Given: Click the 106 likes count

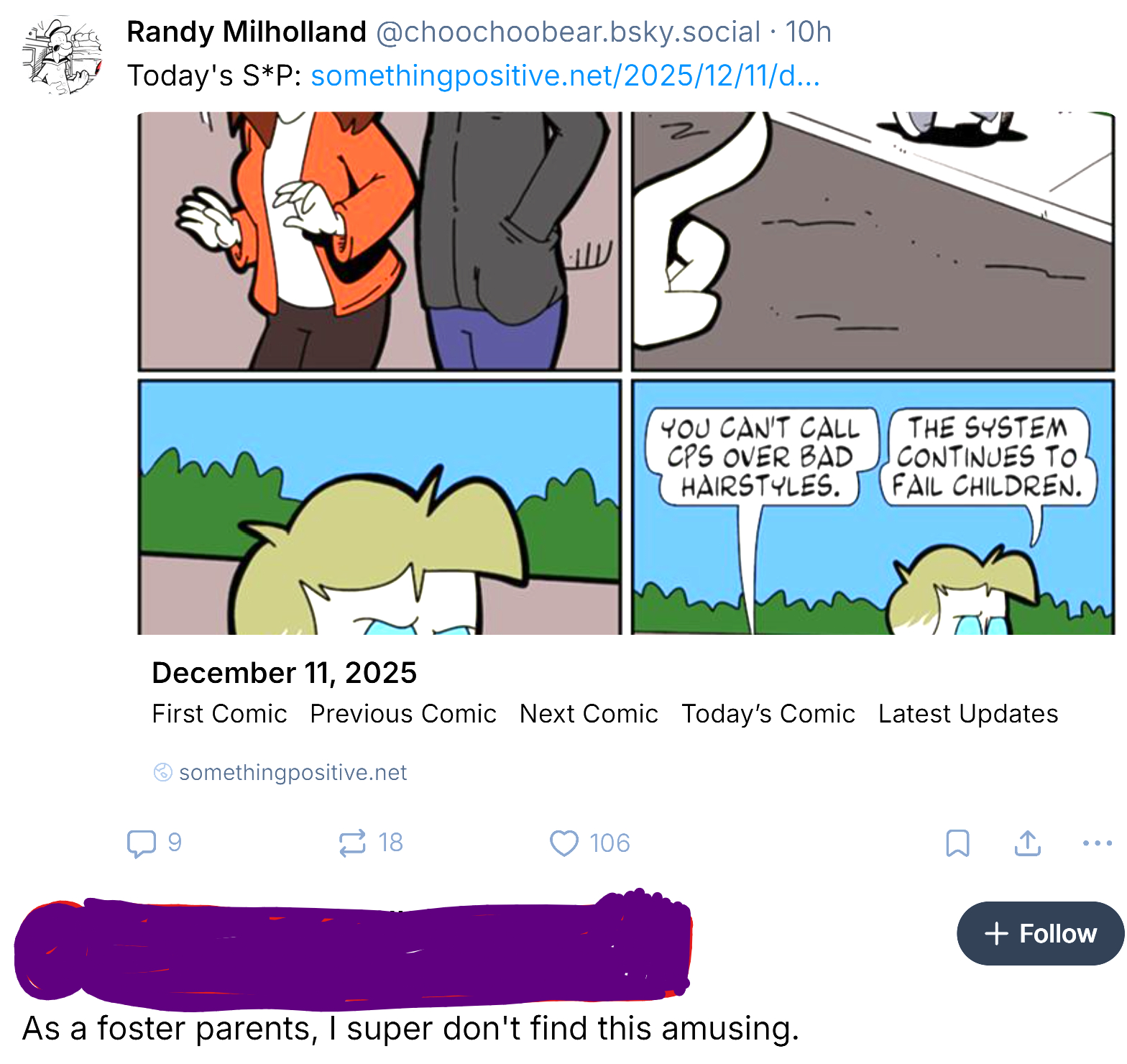Looking at the screenshot, I should coord(609,843).
